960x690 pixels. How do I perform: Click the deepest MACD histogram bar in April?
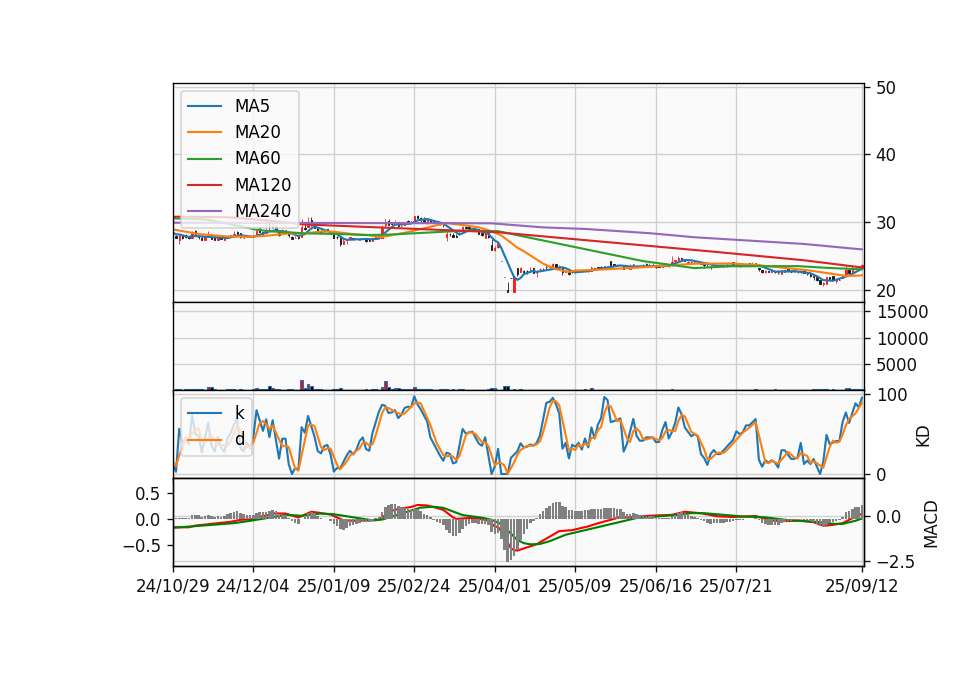click(508, 540)
